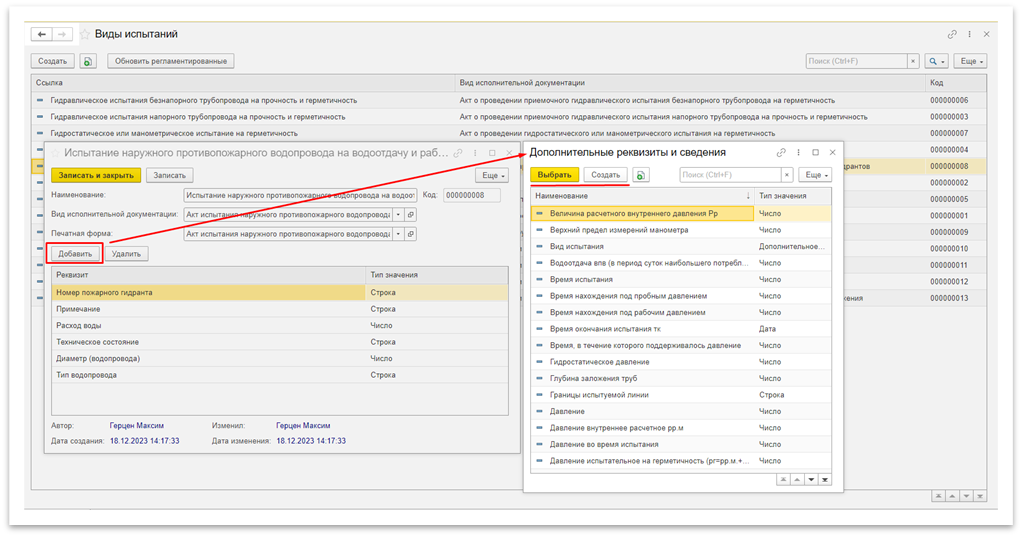
Task: Sort by the Наименование column header
Action: click(640, 196)
